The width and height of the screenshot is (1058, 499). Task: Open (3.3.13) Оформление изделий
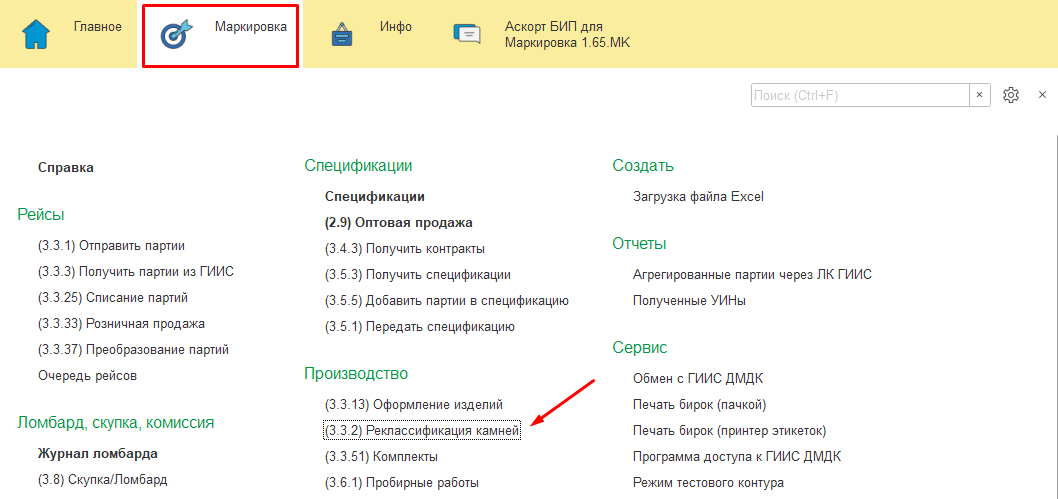[414, 405]
